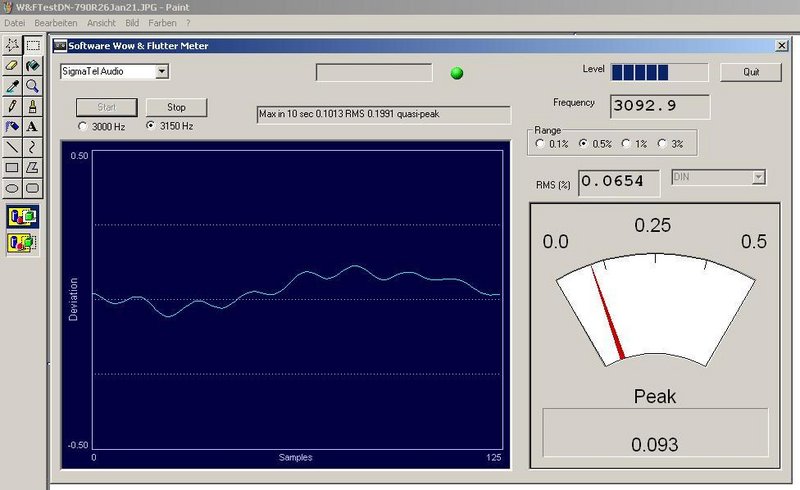Select the rectangular Select tool in Paint
800x490 pixels.
33,45
